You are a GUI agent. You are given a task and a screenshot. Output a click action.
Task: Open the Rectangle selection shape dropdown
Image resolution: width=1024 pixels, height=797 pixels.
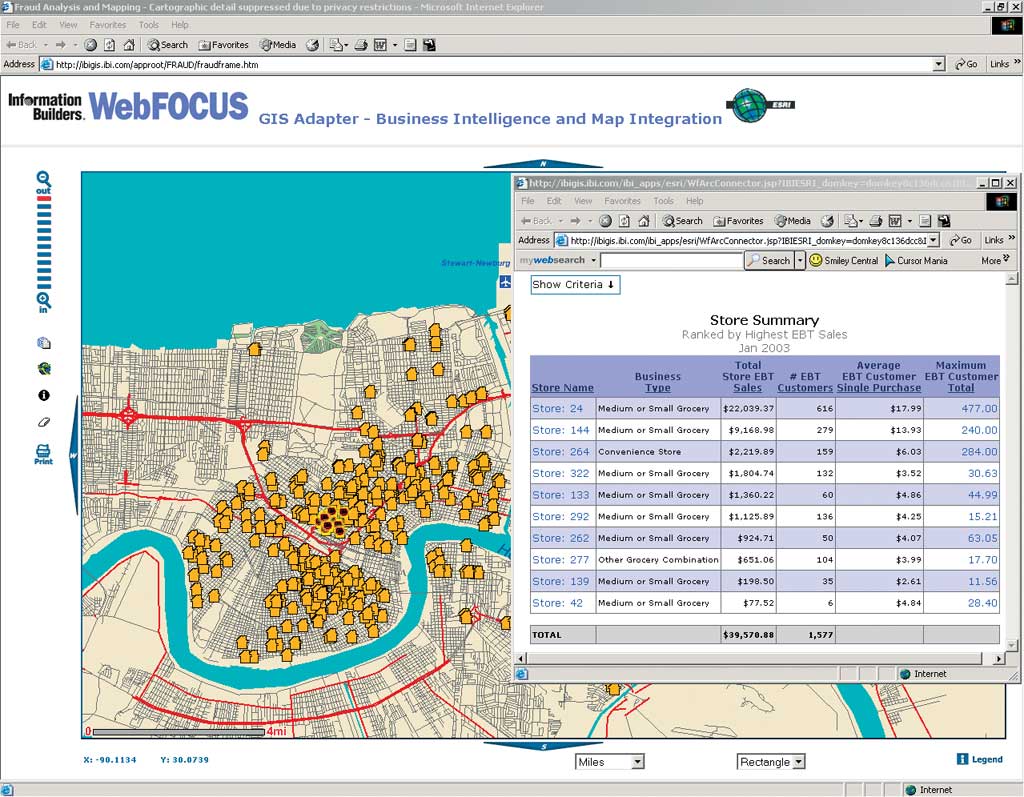pyautogui.click(x=798, y=762)
